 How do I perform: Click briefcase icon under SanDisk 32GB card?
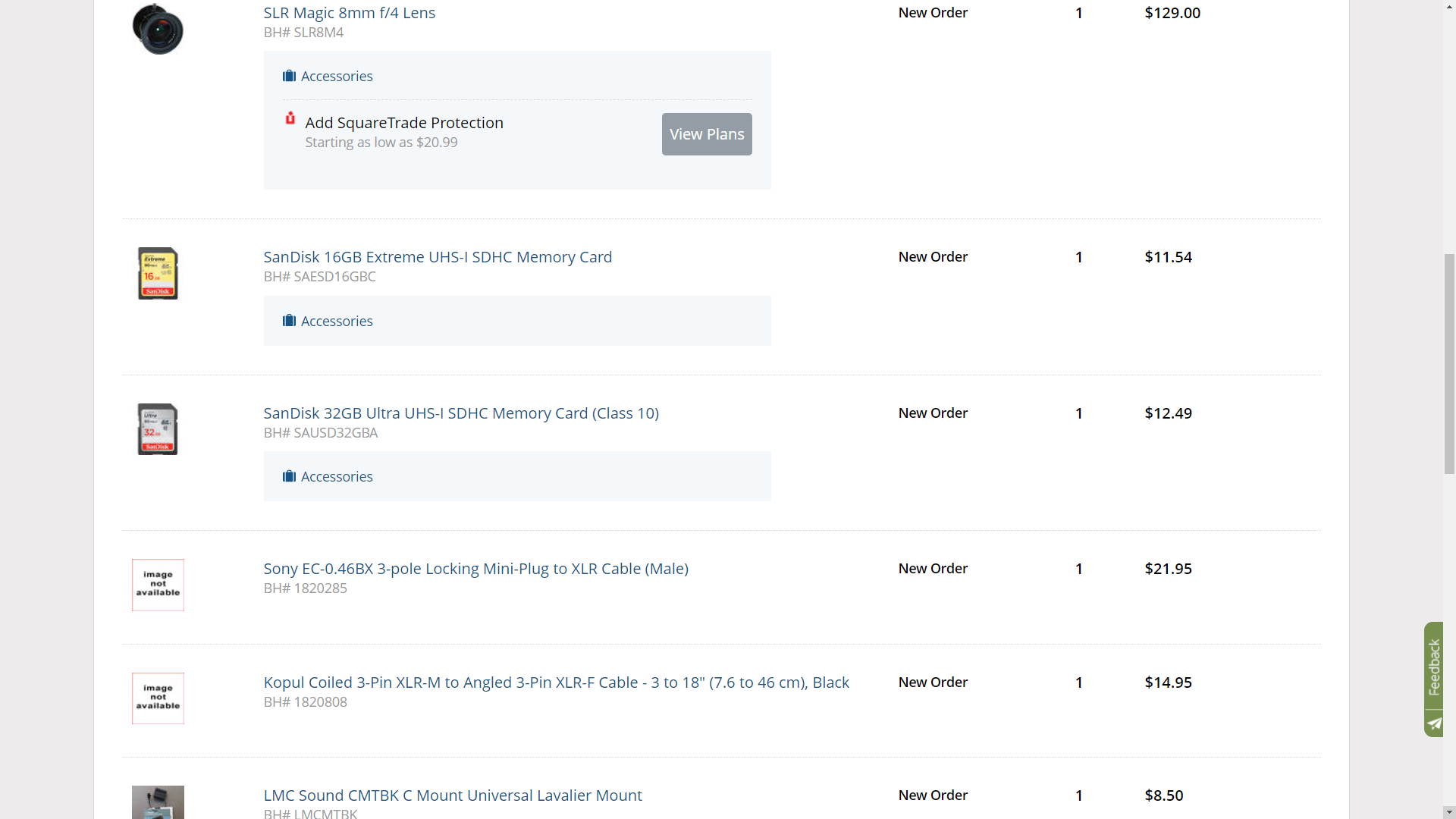click(x=289, y=476)
